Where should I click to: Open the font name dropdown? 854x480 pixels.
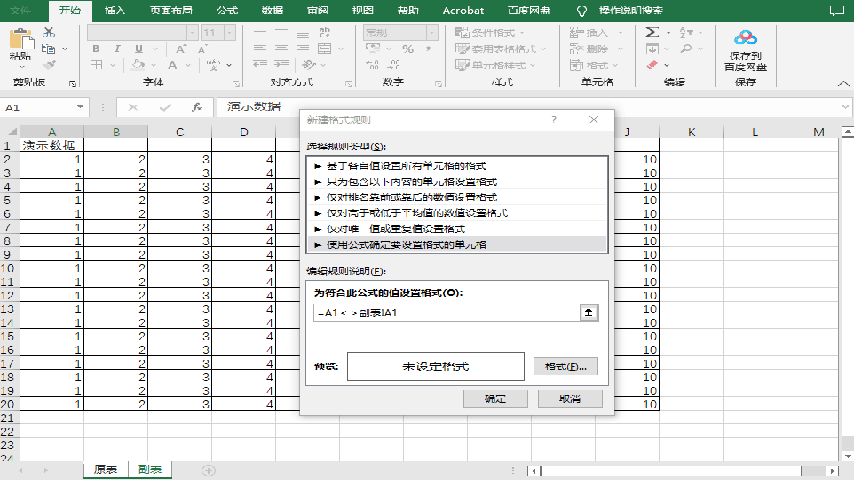(192, 33)
